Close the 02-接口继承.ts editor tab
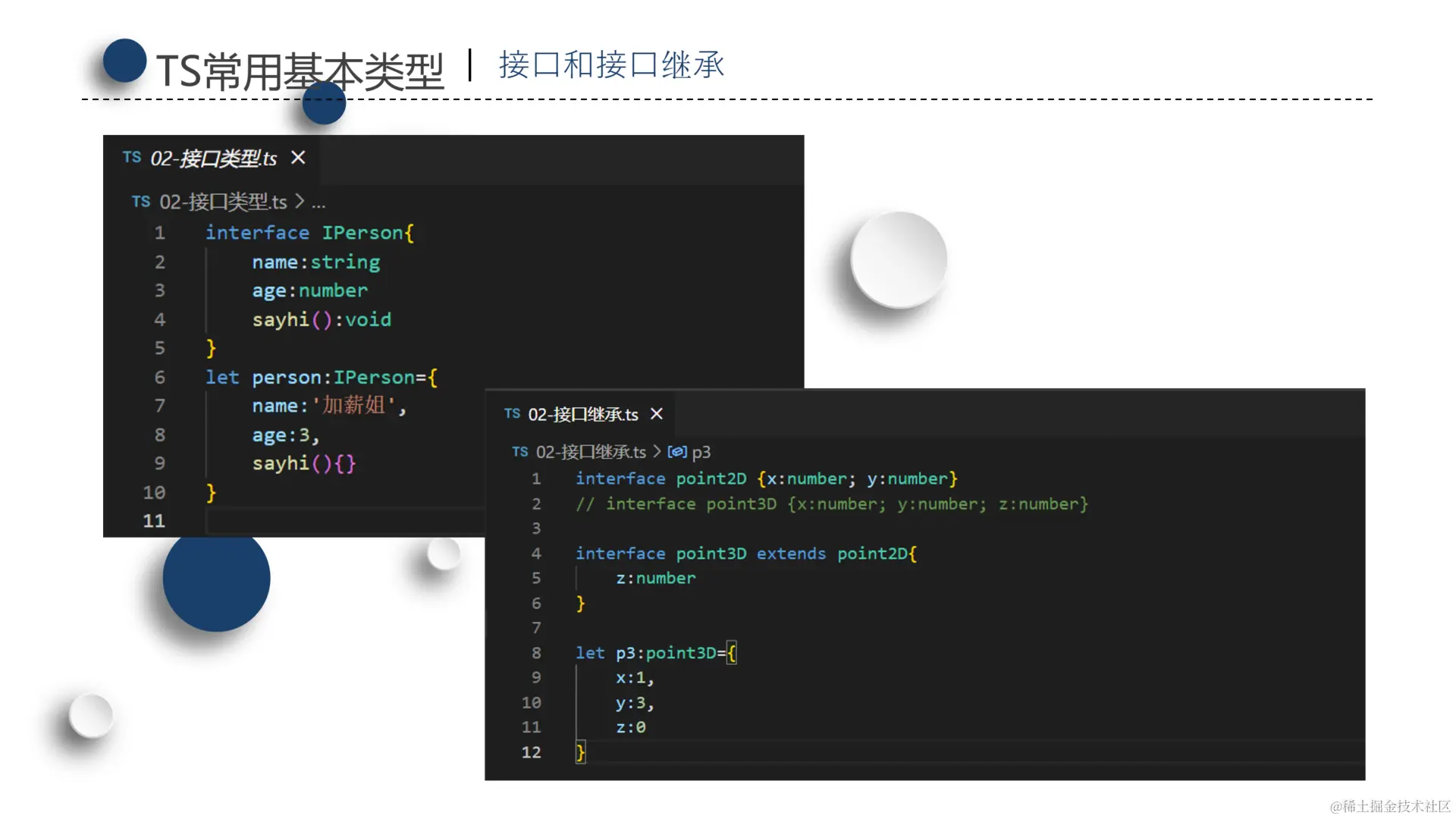The width and height of the screenshot is (1456, 819). pos(657,414)
